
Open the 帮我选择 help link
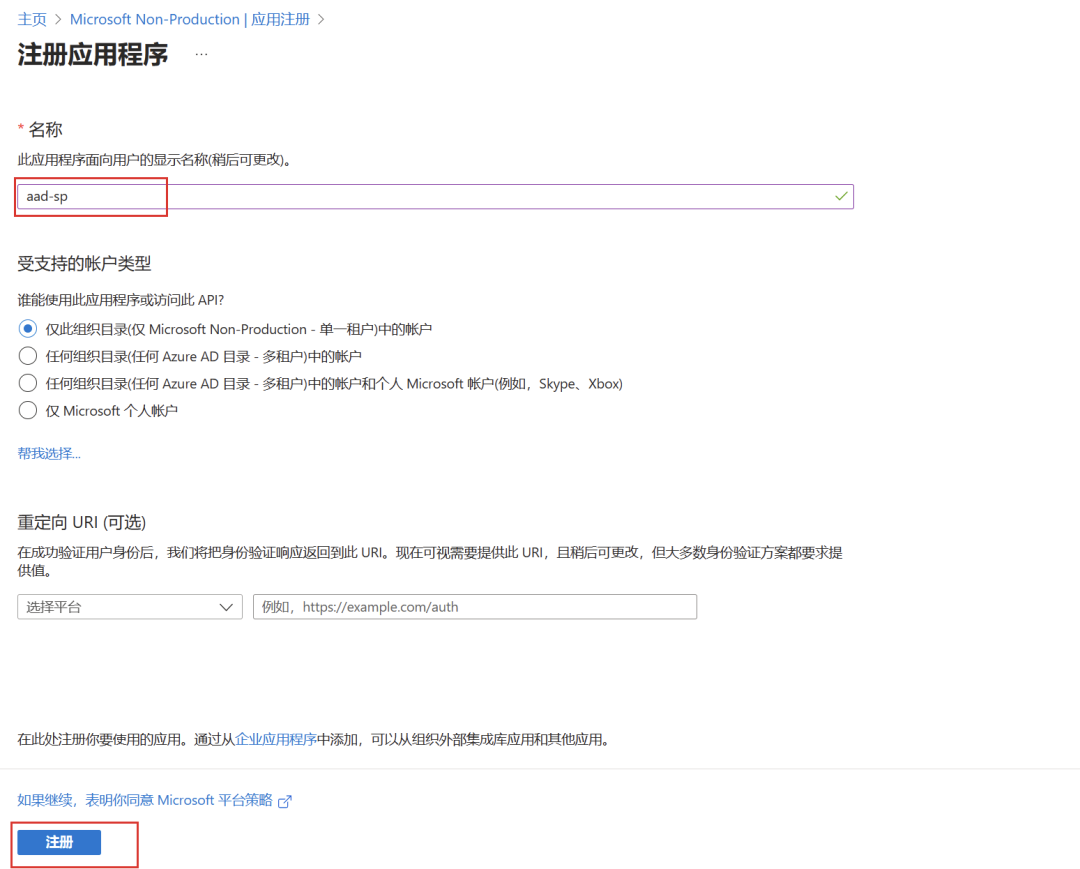pos(49,453)
